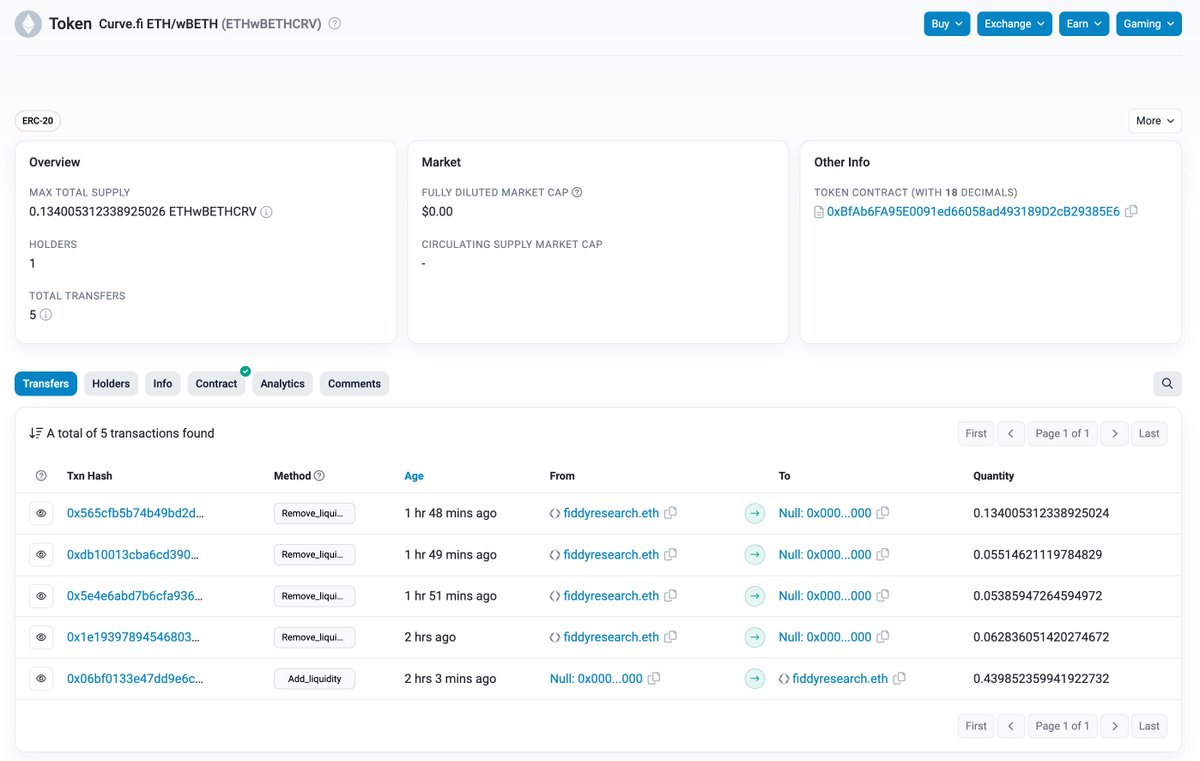
Task: Toggle eye preview for 0x565cfb5b transaction
Action: (41, 513)
